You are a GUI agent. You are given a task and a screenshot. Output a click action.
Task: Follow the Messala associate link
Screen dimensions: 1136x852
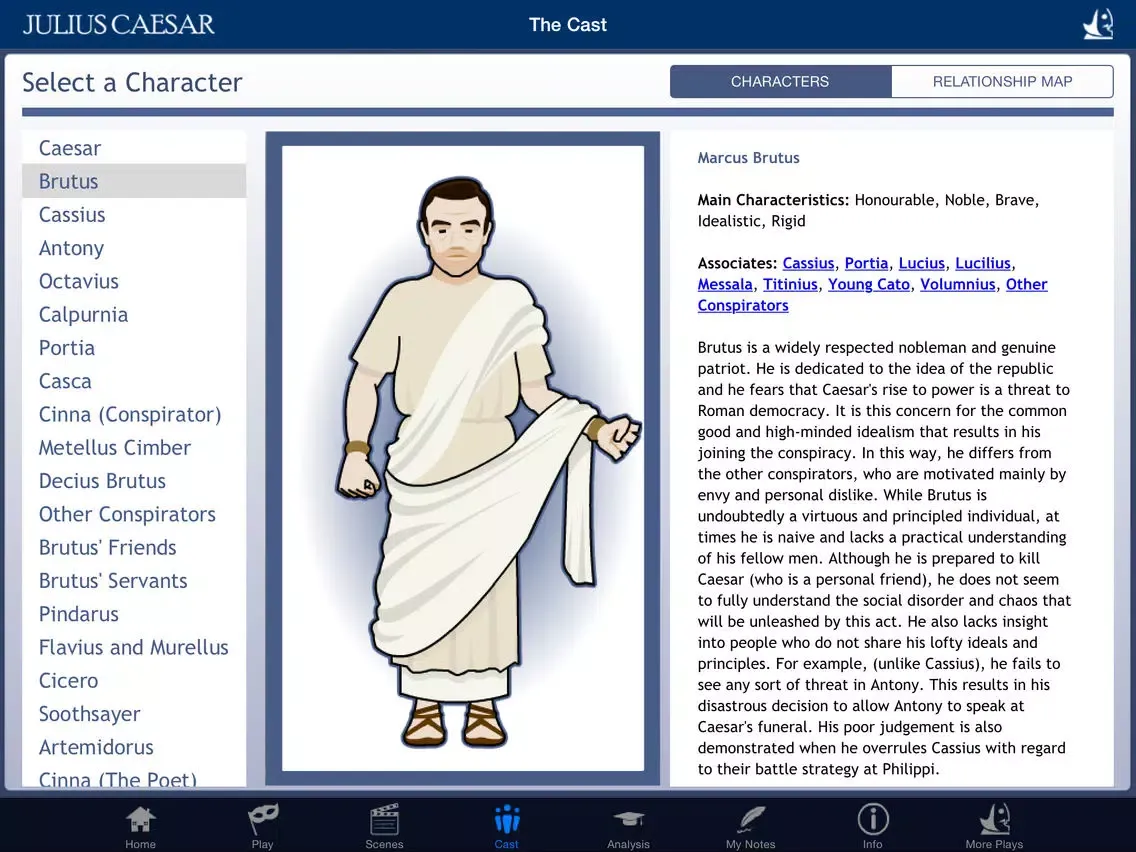[x=724, y=285]
